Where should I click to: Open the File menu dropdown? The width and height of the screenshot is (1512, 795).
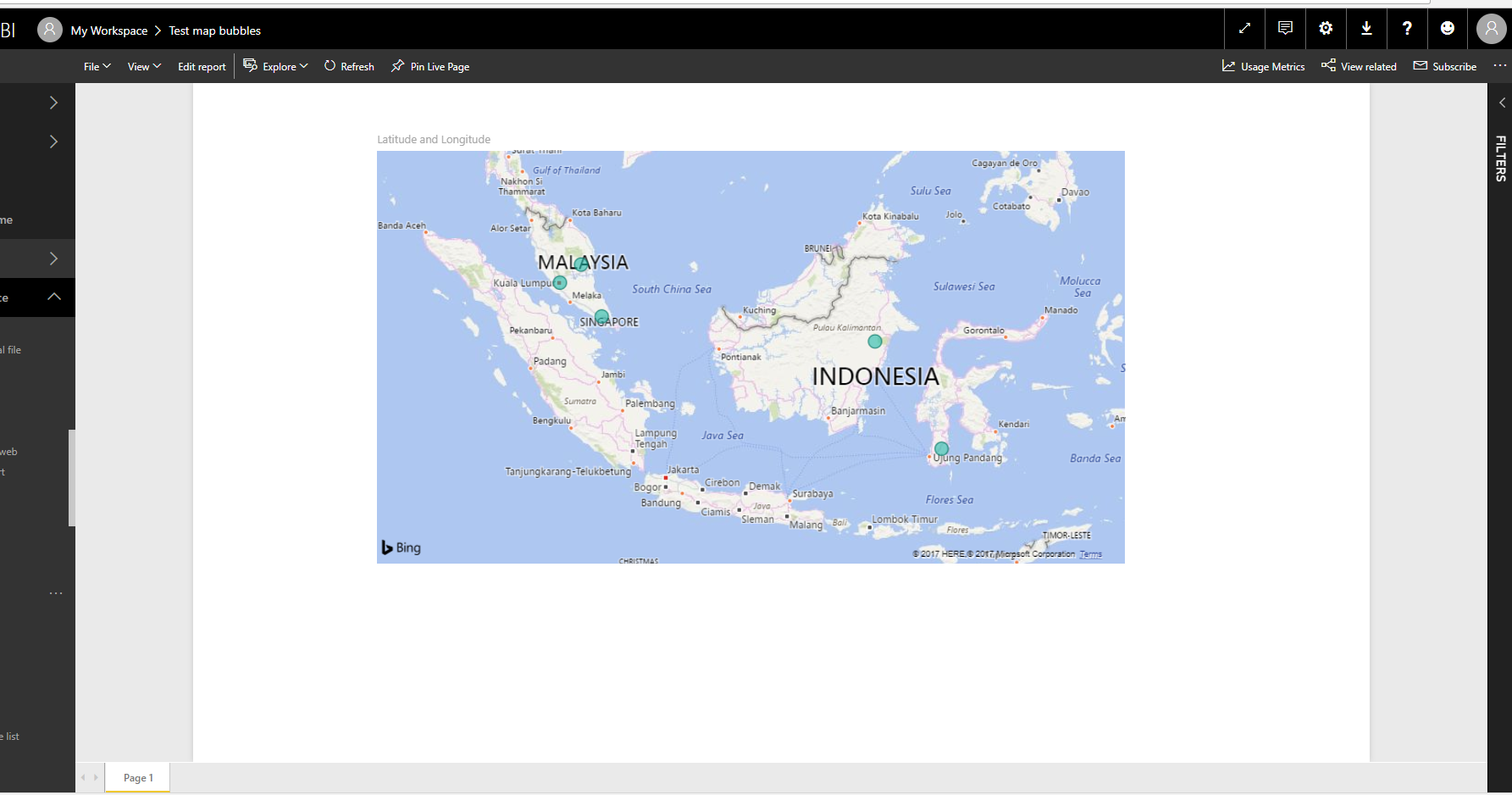click(97, 66)
